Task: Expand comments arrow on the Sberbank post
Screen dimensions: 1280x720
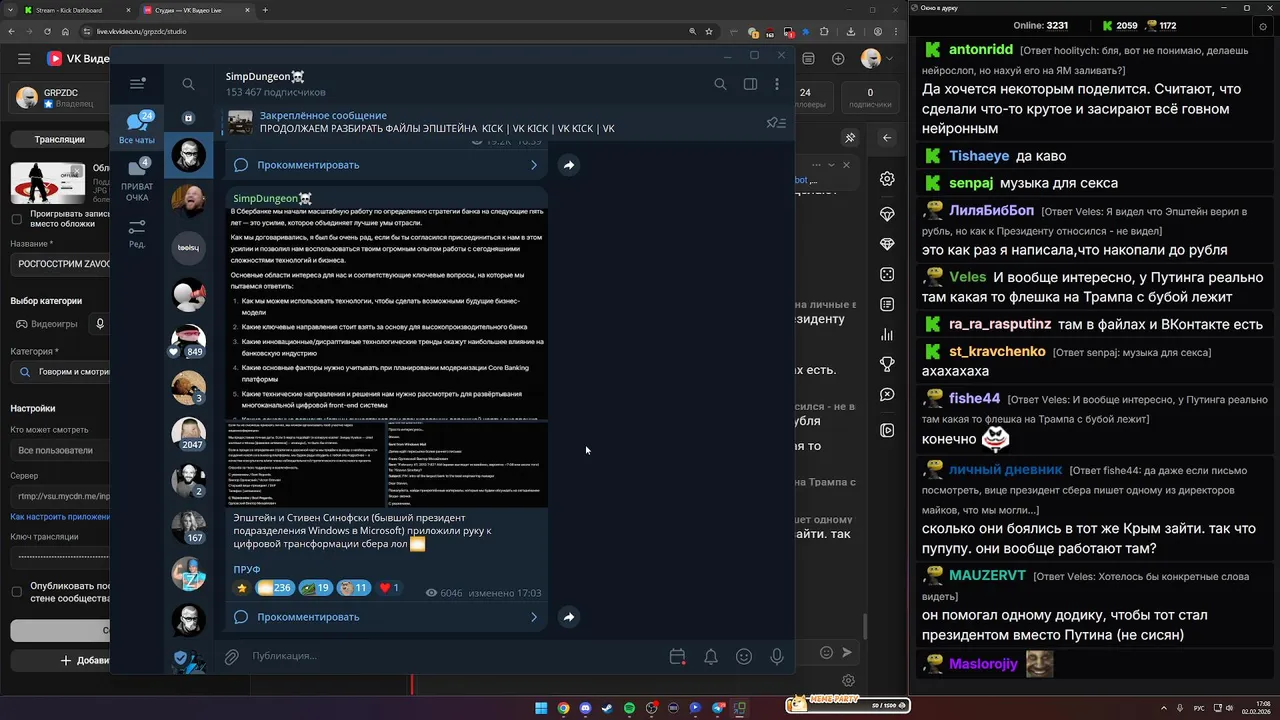Action: [534, 617]
